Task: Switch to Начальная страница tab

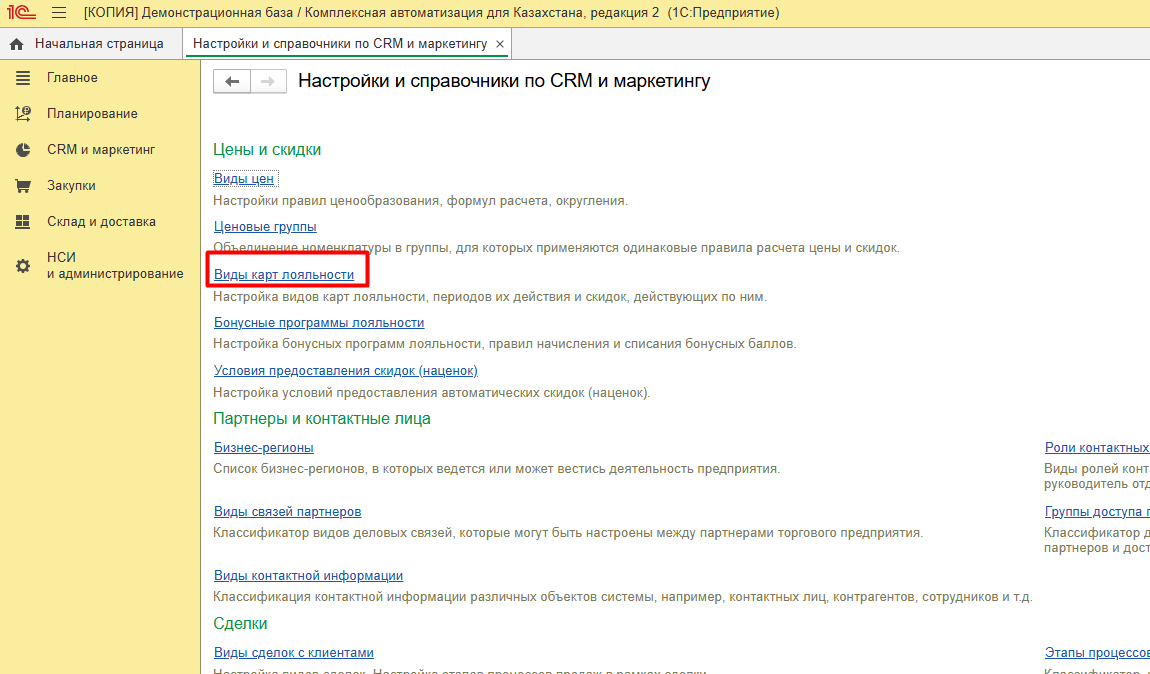Action: [98, 44]
